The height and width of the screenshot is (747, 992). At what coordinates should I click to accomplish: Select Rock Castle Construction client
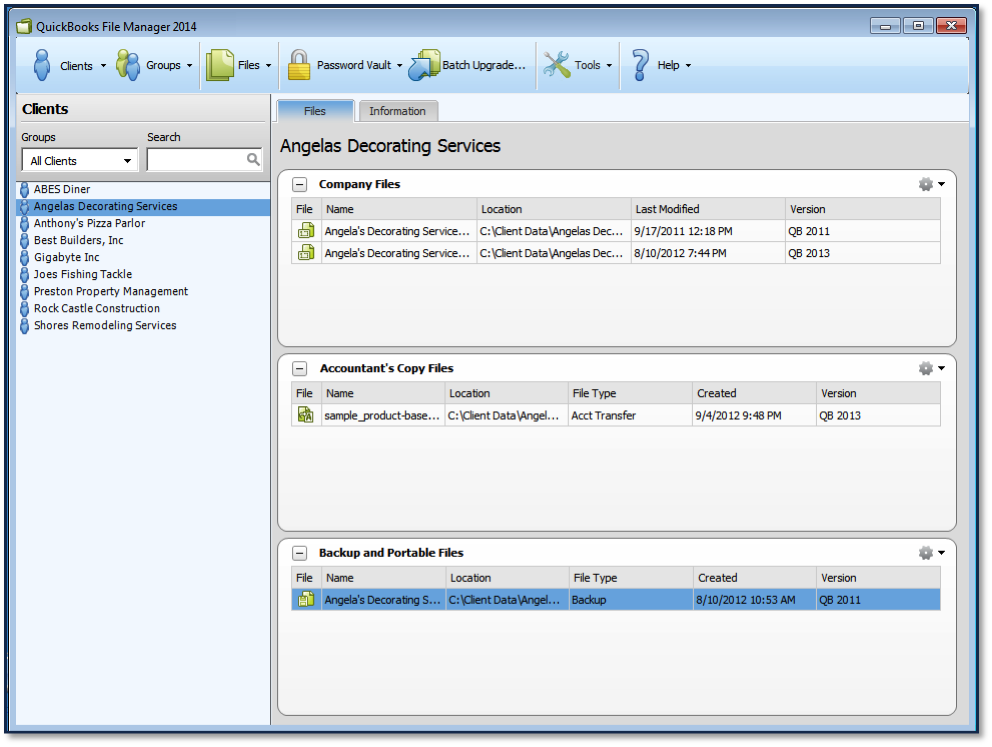pos(96,308)
